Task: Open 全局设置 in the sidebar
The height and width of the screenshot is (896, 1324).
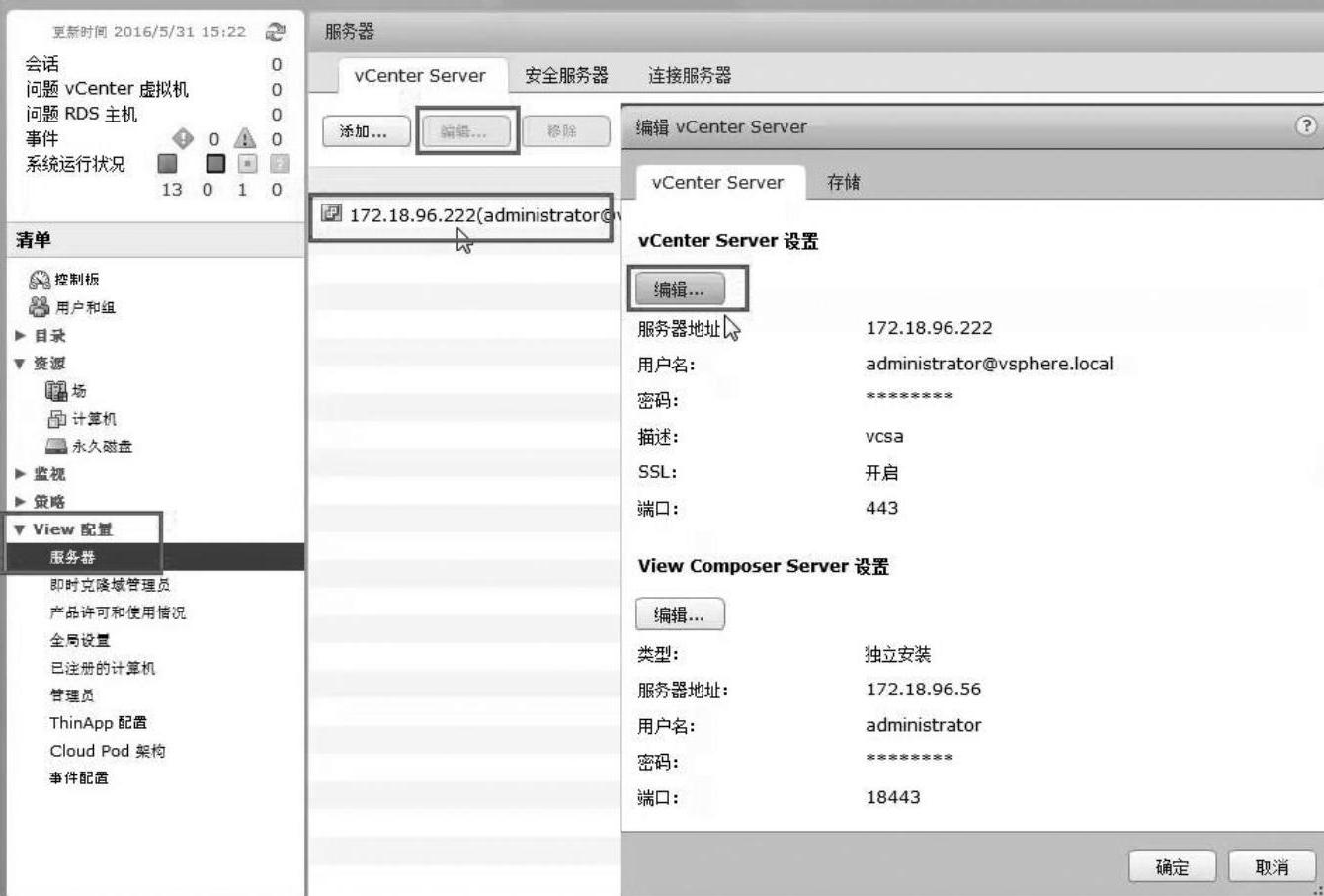Action: [80, 640]
